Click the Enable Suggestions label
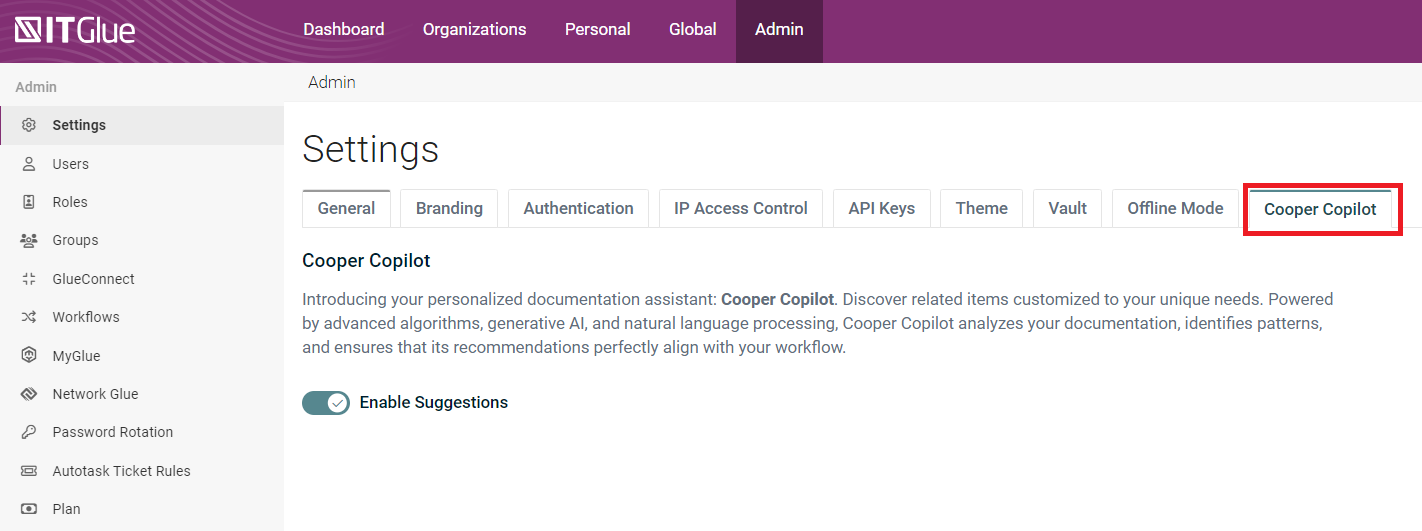1422x531 pixels. point(434,402)
